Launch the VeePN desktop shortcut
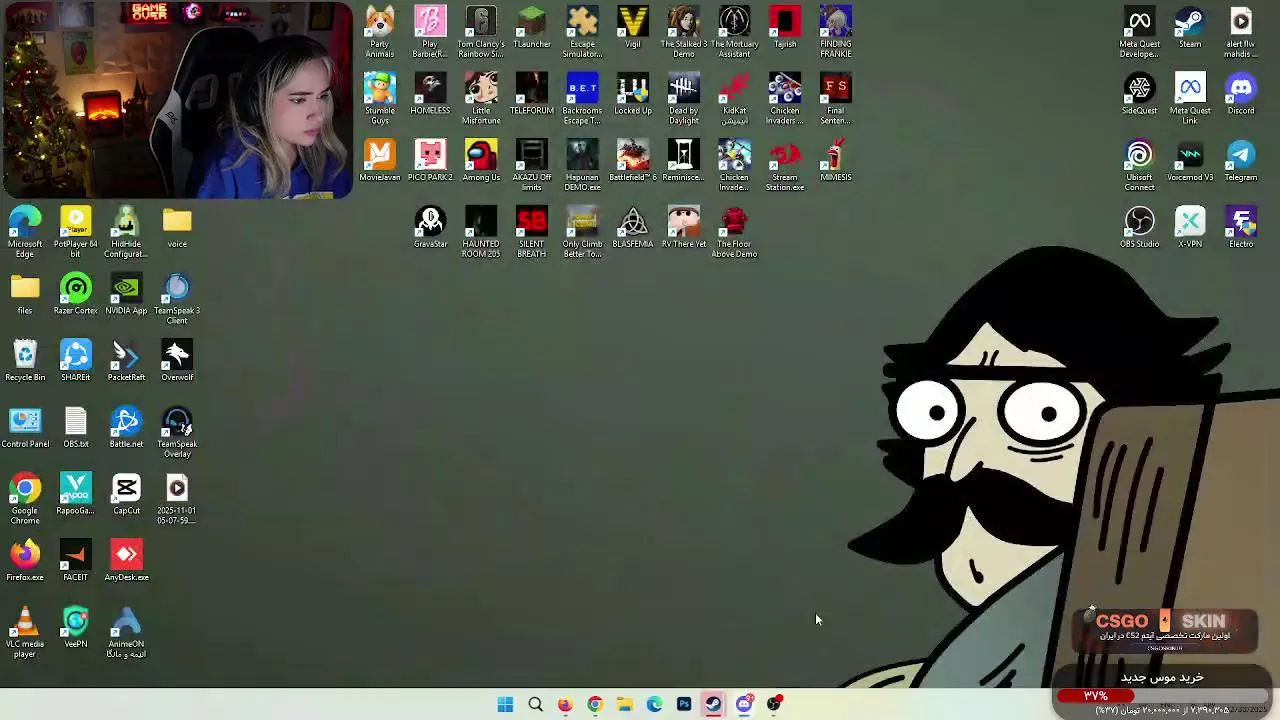 coord(76,628)
